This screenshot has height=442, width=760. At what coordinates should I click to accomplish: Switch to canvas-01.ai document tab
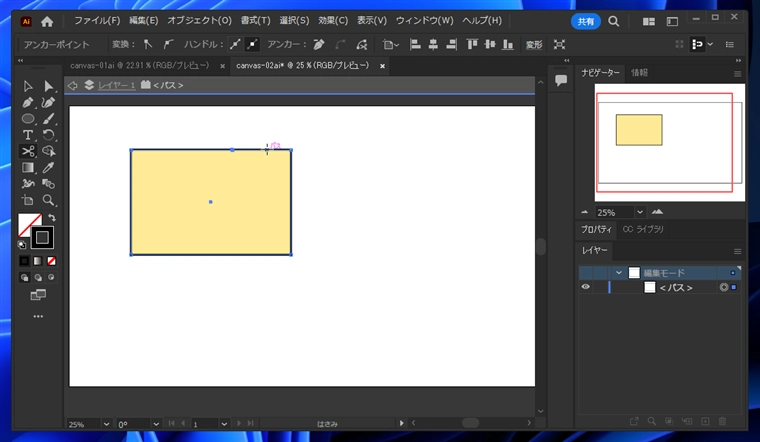click(140, 65)
